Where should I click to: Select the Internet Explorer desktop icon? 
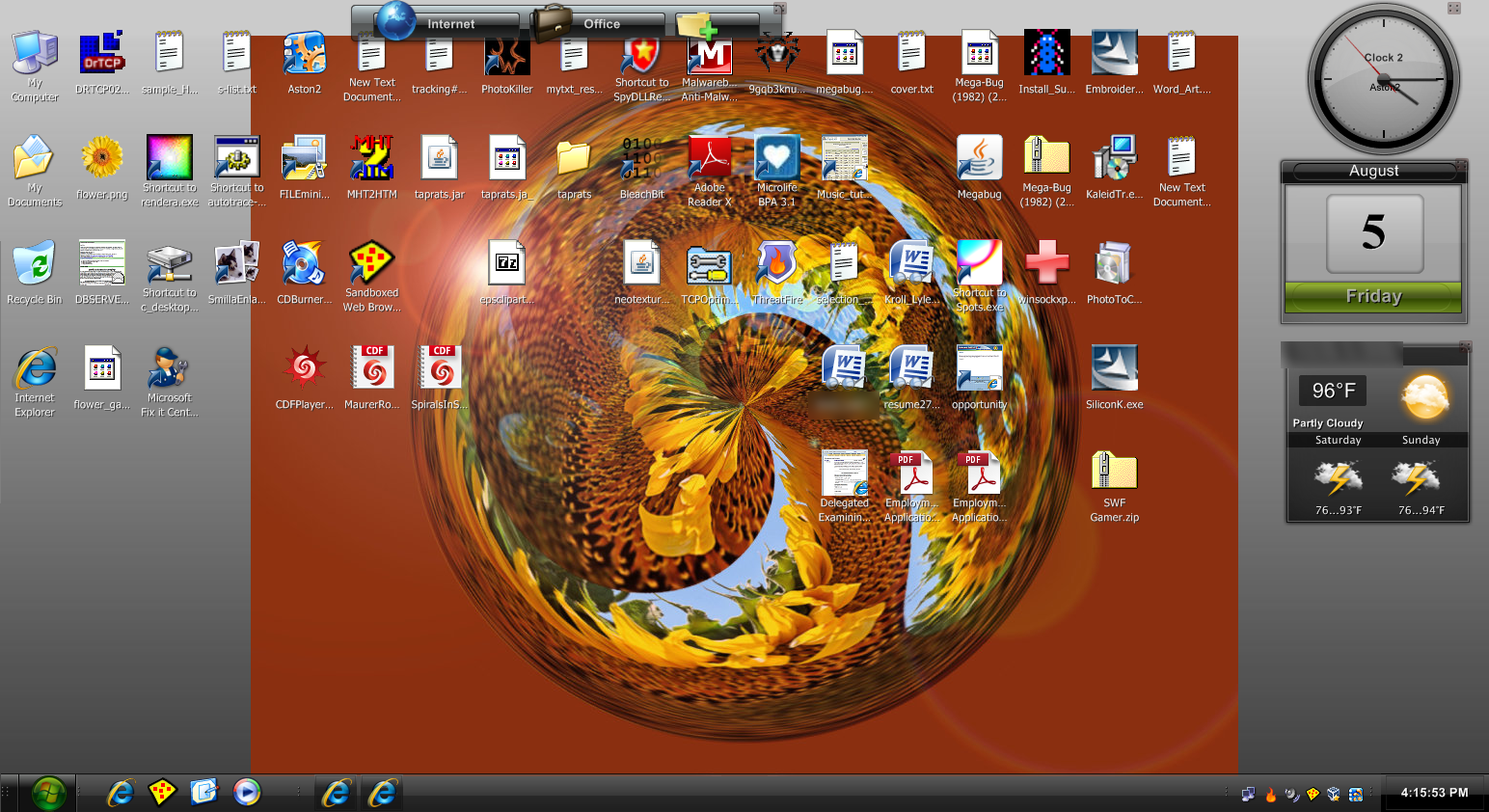pos(35,381)
